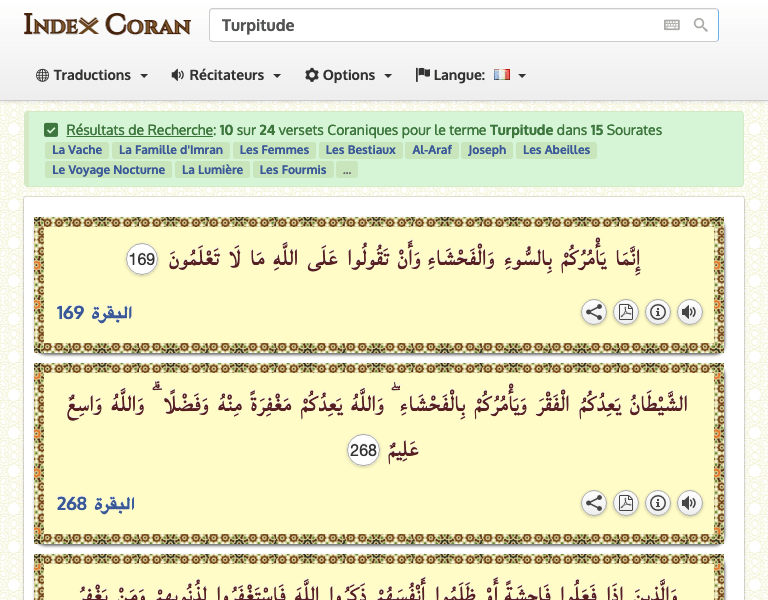This screenshot has height=600, width=768.
Task: Play audio for verse 268
Action: (689, 503)
